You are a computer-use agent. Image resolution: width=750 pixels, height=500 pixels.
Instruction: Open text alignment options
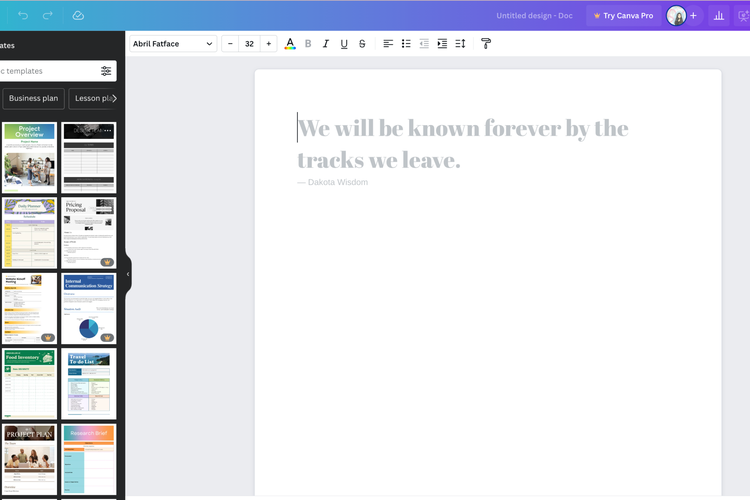[x=388, y=44]
